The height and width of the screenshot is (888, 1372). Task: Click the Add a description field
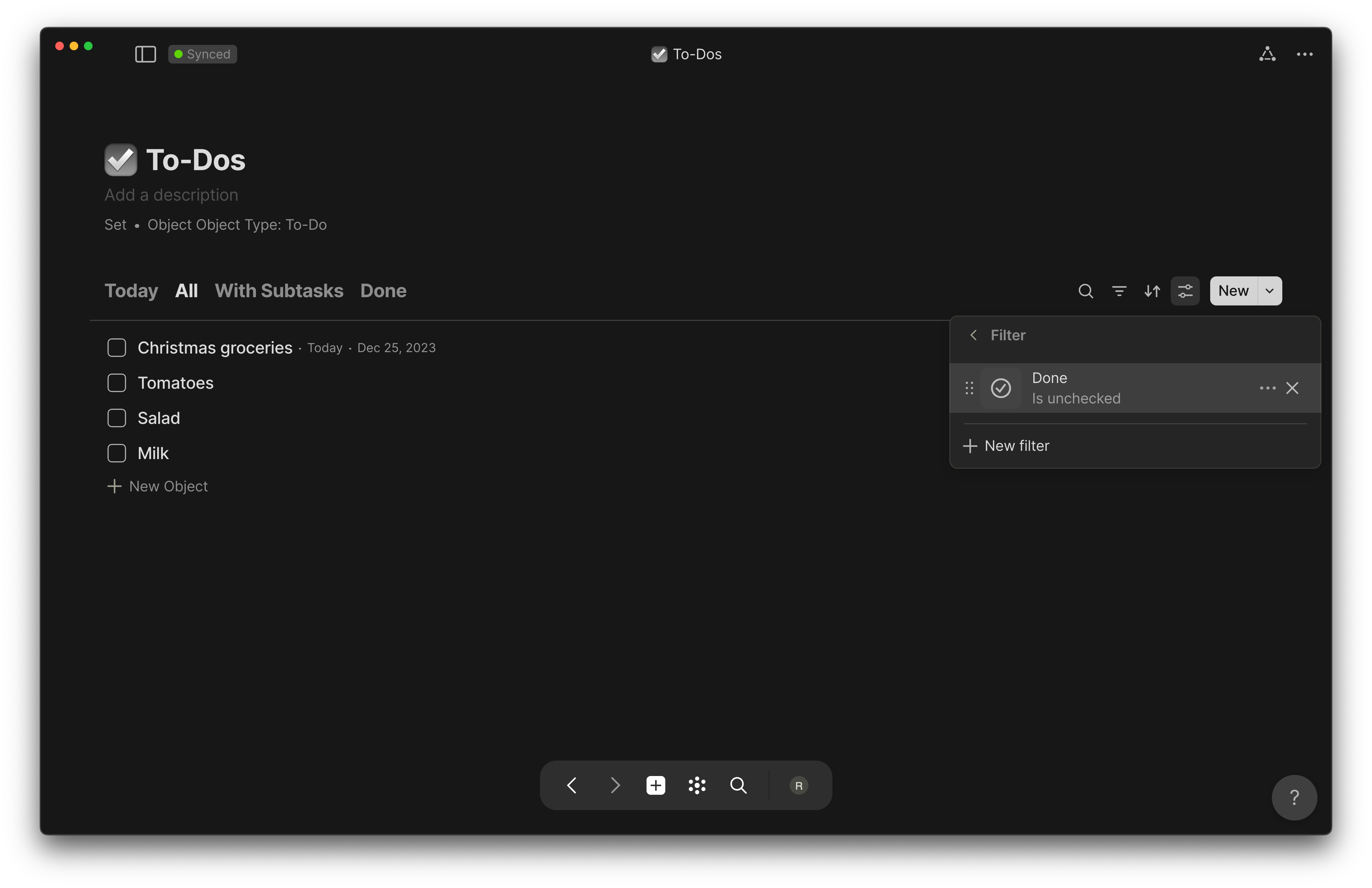[170, 195]
